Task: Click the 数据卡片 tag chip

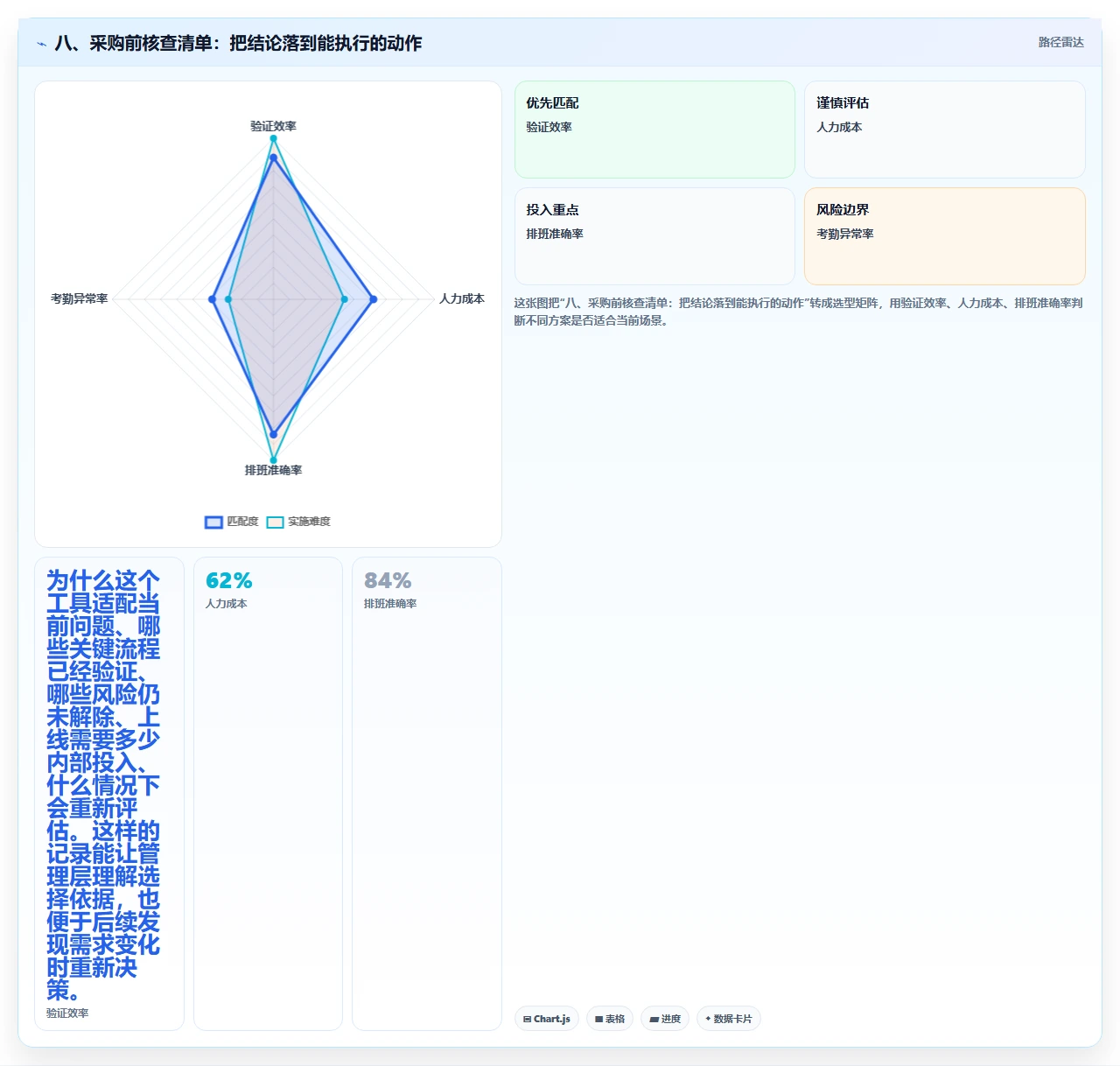Action: (x=729, y=1019)
